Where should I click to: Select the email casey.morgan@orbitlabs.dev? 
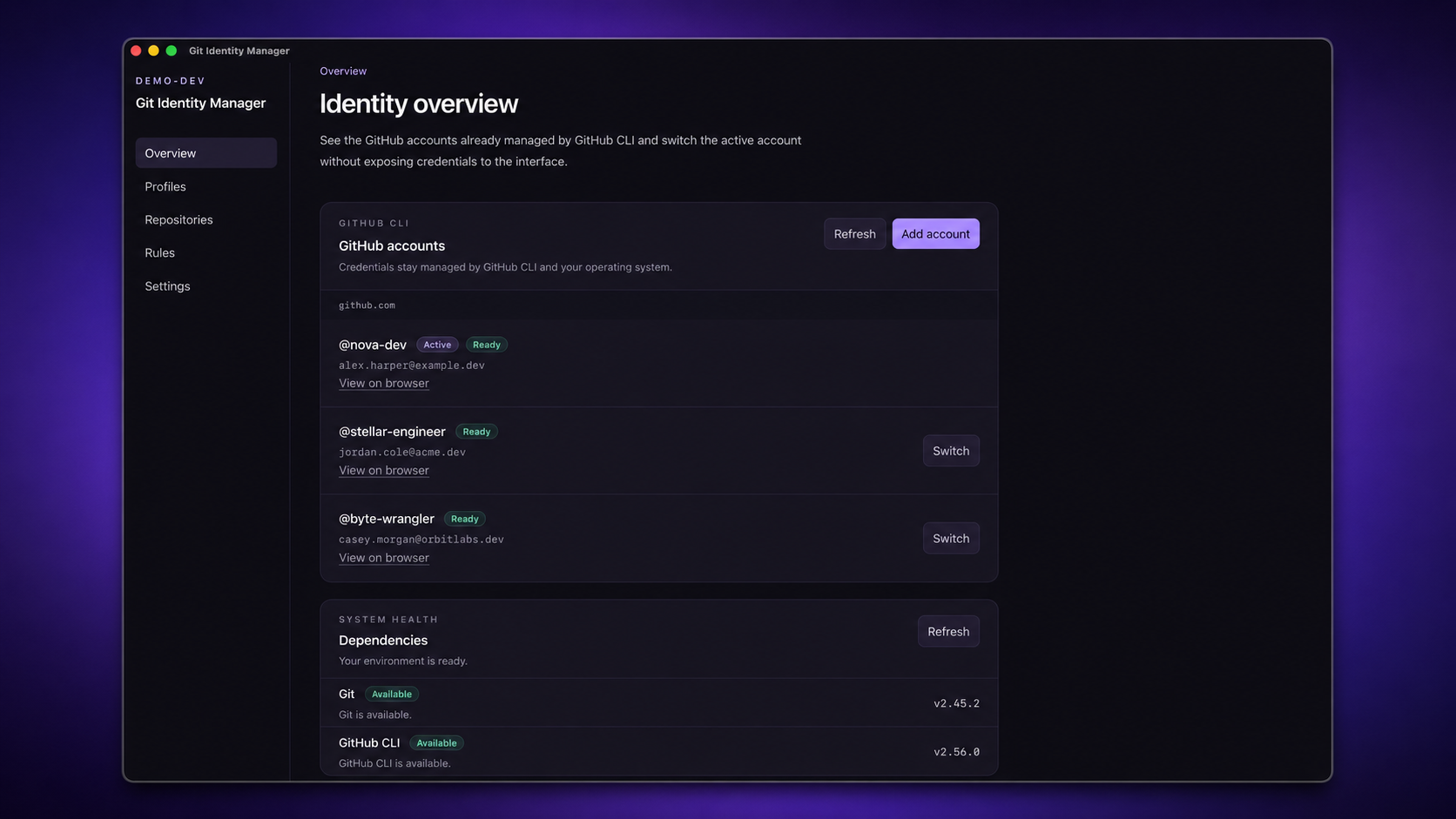point(421,540)
